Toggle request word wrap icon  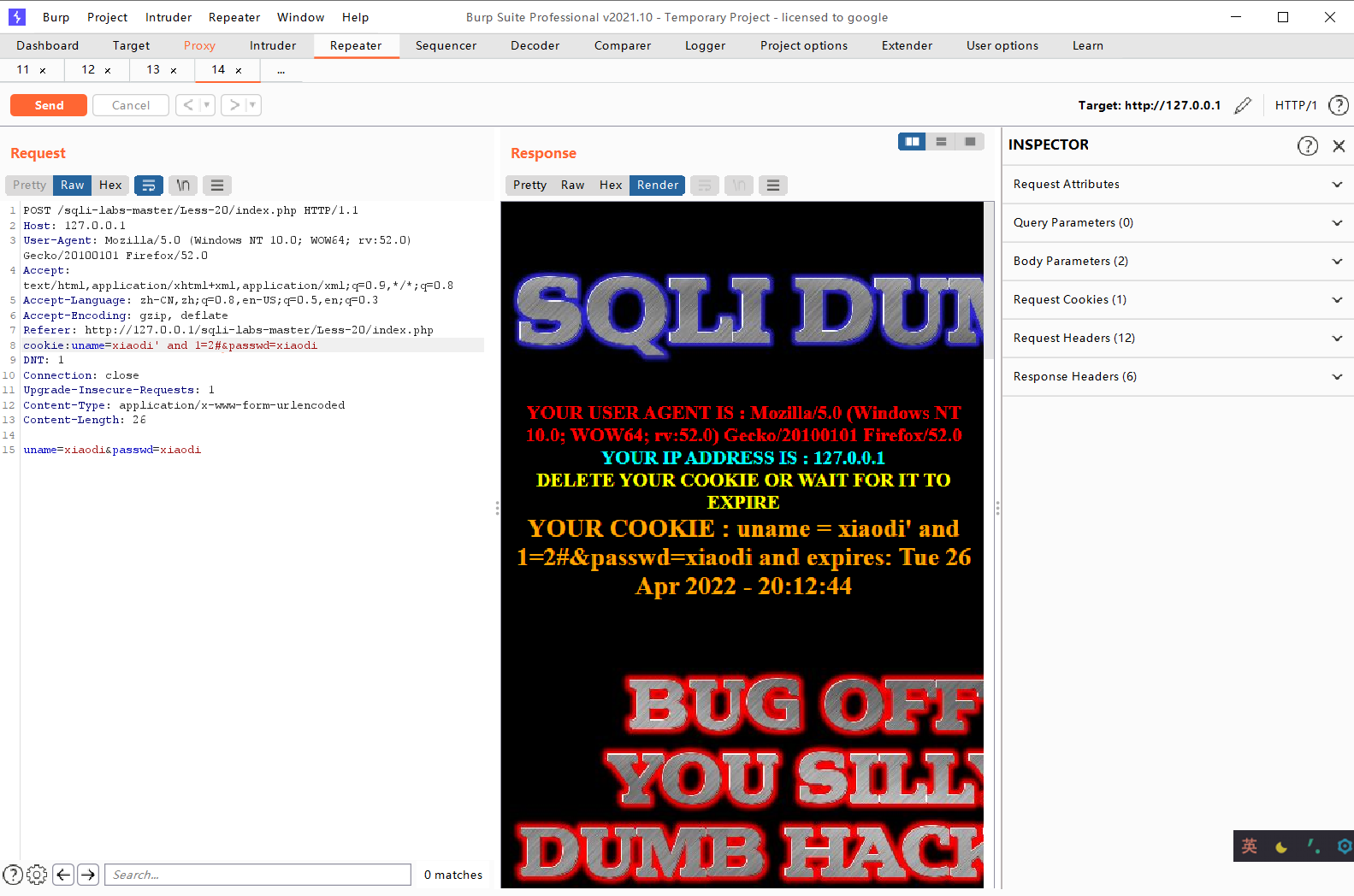pyautogui.click(x=149, y=185)
